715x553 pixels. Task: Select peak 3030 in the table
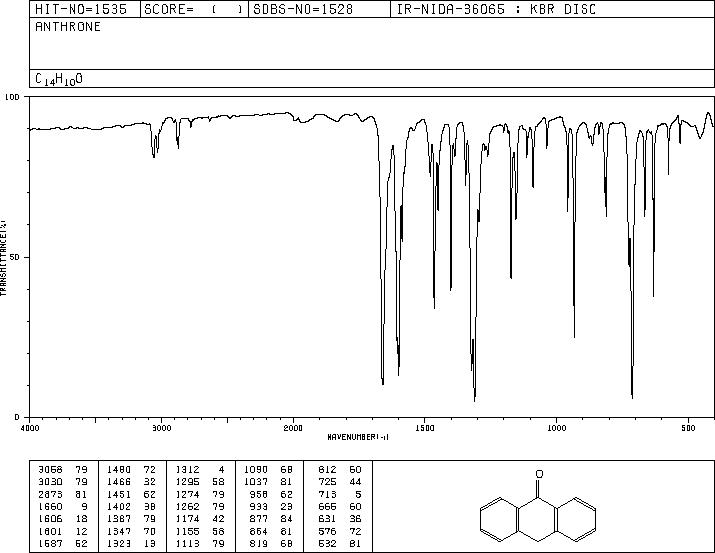point(50,482)
